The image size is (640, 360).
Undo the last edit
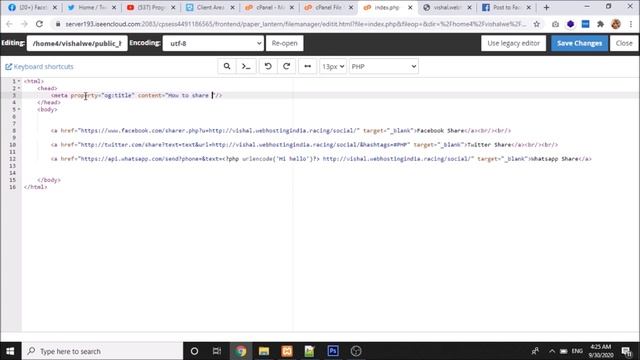pyautogui.click(x=268, y=67)
